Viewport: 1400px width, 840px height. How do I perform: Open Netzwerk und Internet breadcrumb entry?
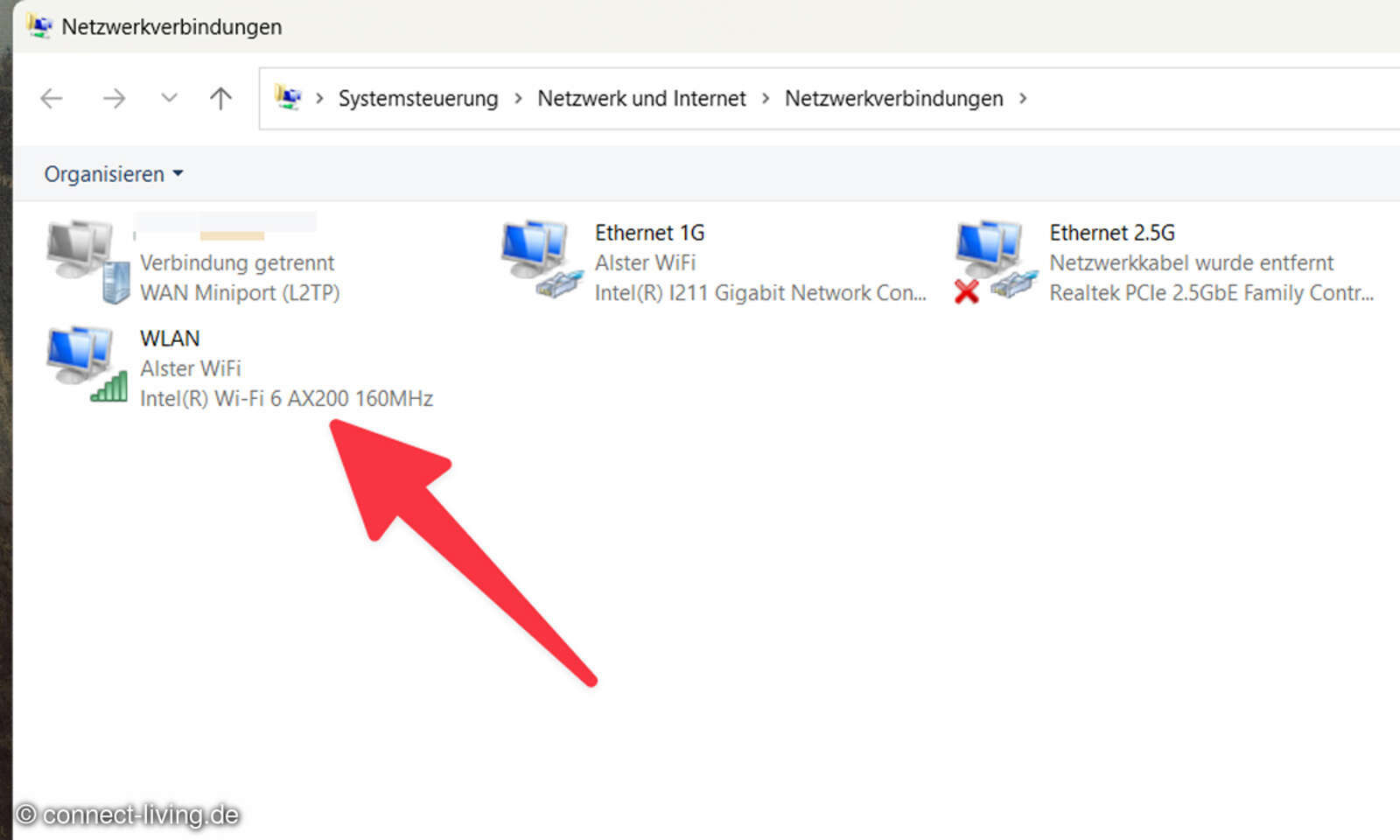[641, 98]
